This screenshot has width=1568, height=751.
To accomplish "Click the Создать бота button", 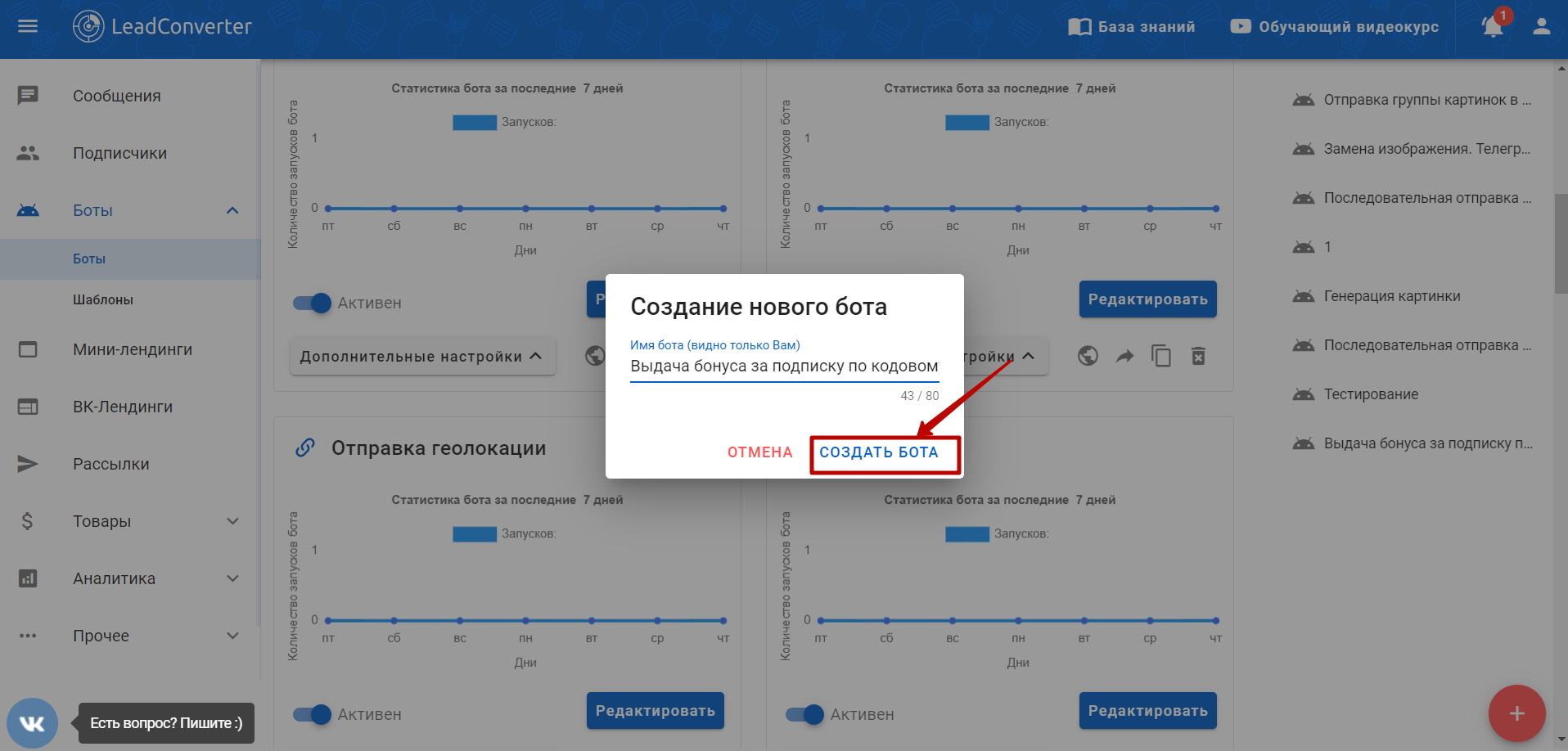I will (x=878, y=452).
